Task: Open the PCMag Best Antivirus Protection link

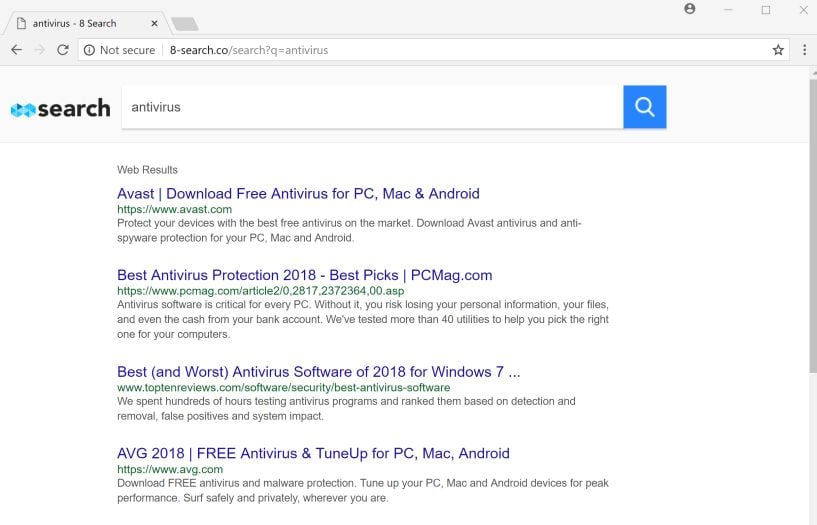Action: [304, 275]
